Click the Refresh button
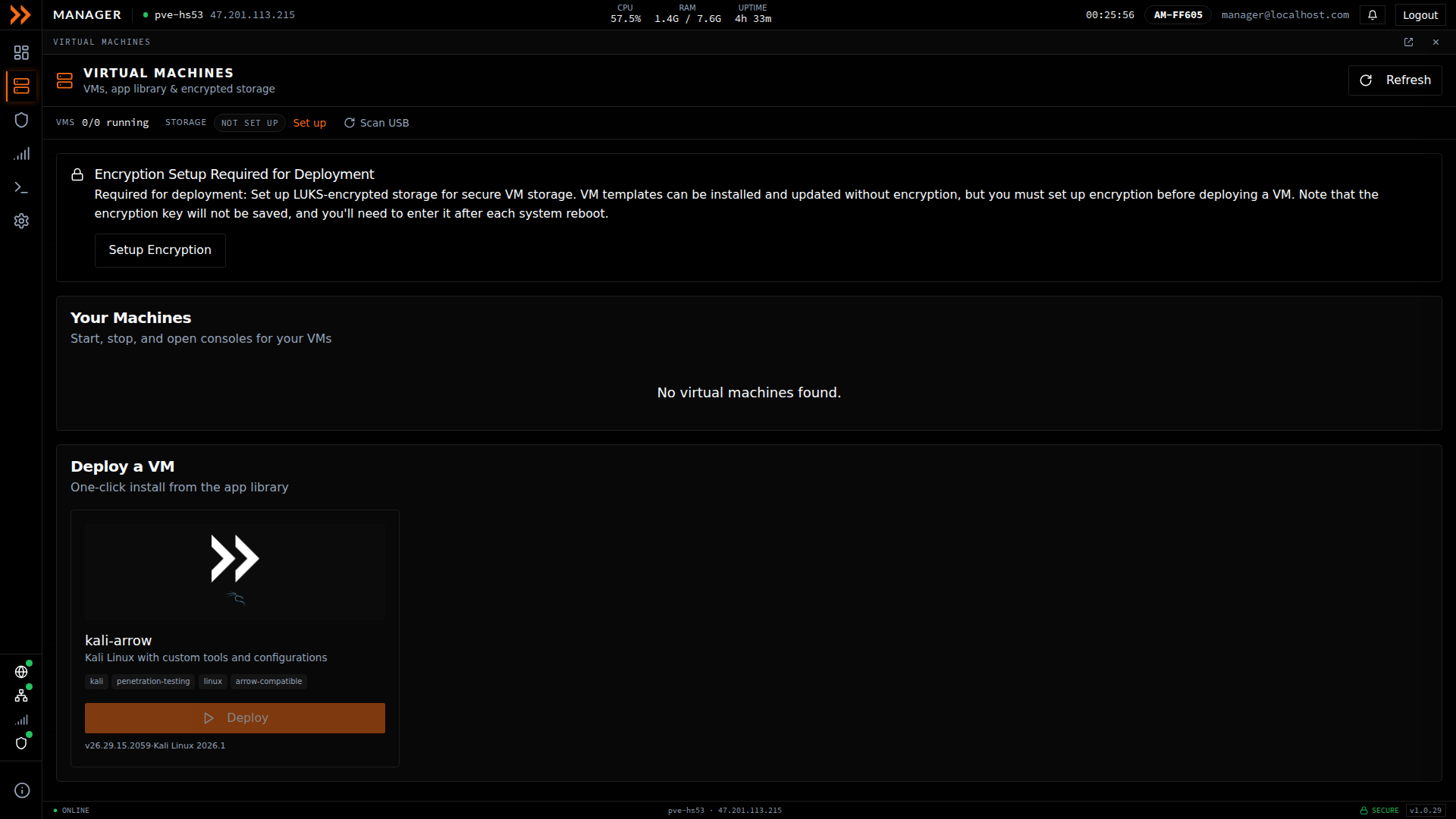The width and height of the screenshot is (1456, 819). [x=1395, y=80]
